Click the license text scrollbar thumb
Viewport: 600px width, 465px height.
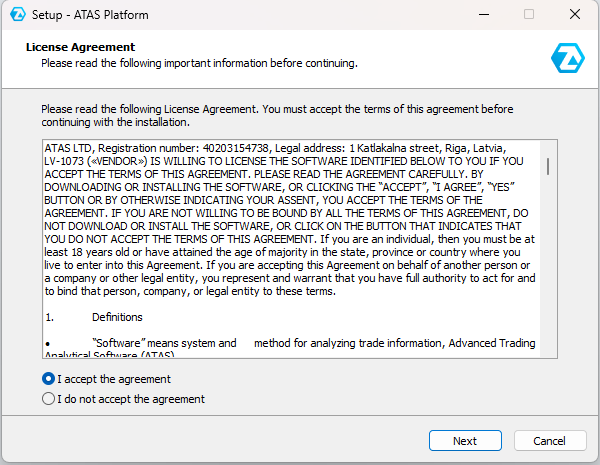[548, 166]
